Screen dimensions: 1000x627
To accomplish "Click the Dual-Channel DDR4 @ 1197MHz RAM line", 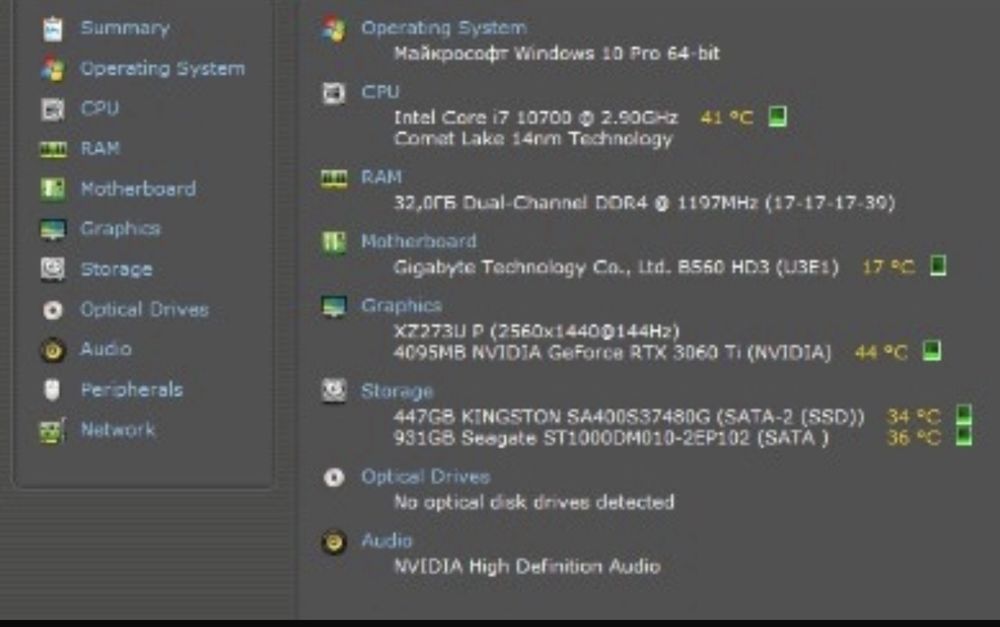I will click(644, 203).
